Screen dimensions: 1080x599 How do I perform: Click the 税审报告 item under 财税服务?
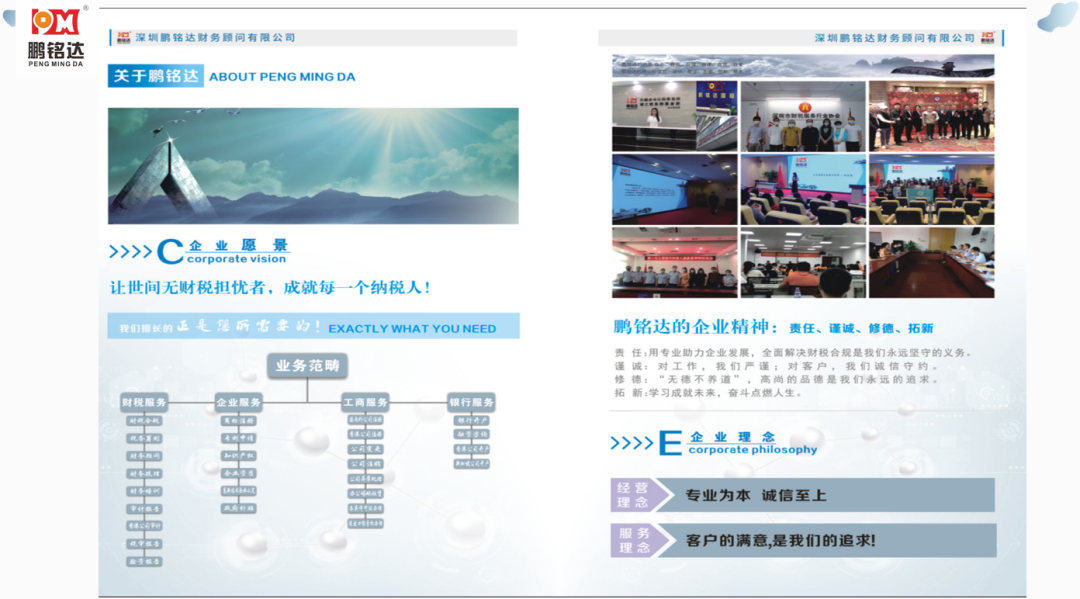[144, 544]
